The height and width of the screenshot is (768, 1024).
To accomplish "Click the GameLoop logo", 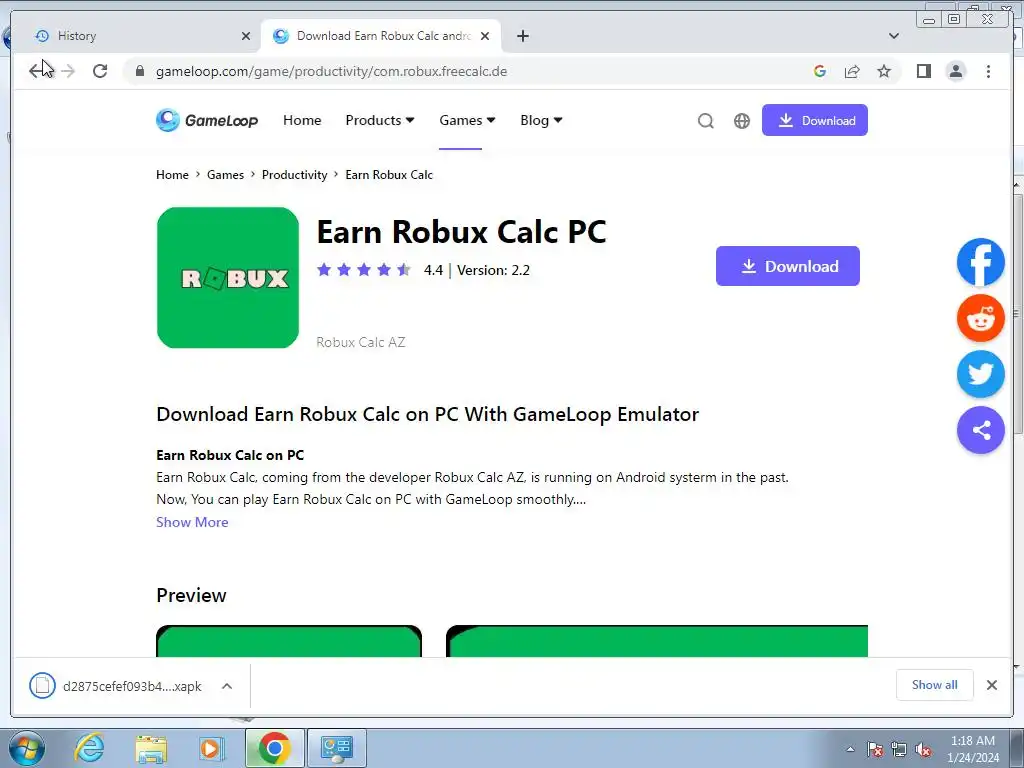I will (x=207, y=120).
